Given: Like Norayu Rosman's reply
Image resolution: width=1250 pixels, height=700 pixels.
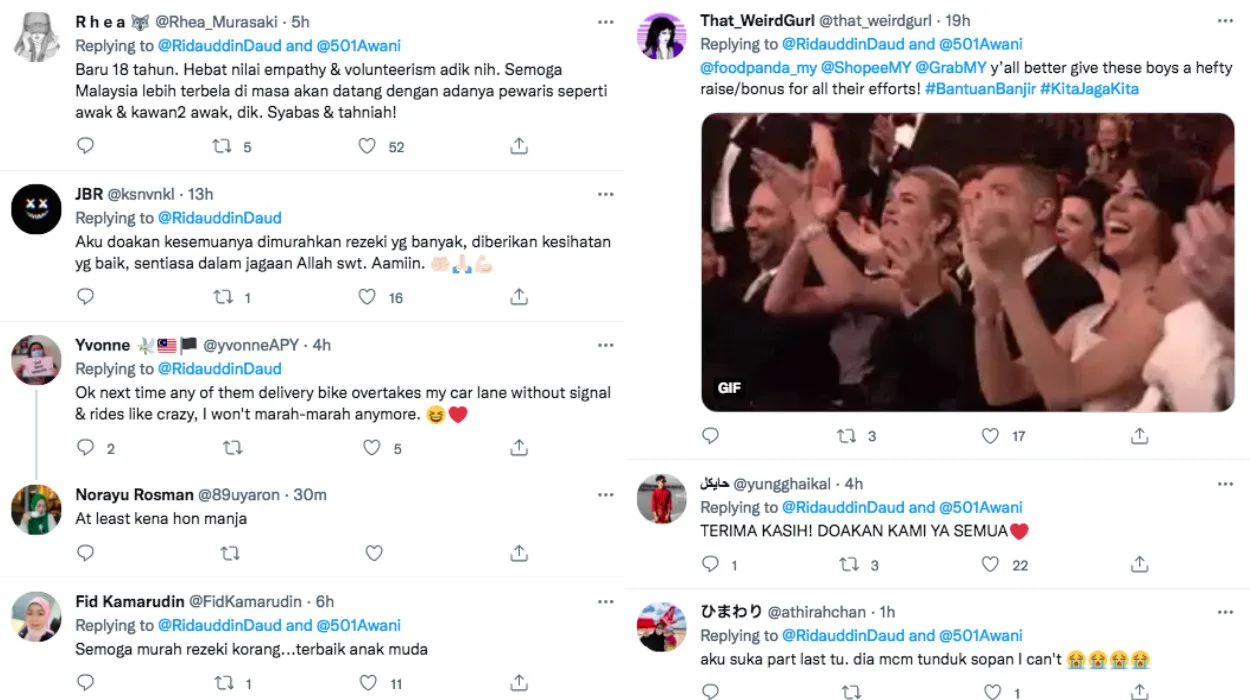Looking at the screenshot, I should (374, 553).
